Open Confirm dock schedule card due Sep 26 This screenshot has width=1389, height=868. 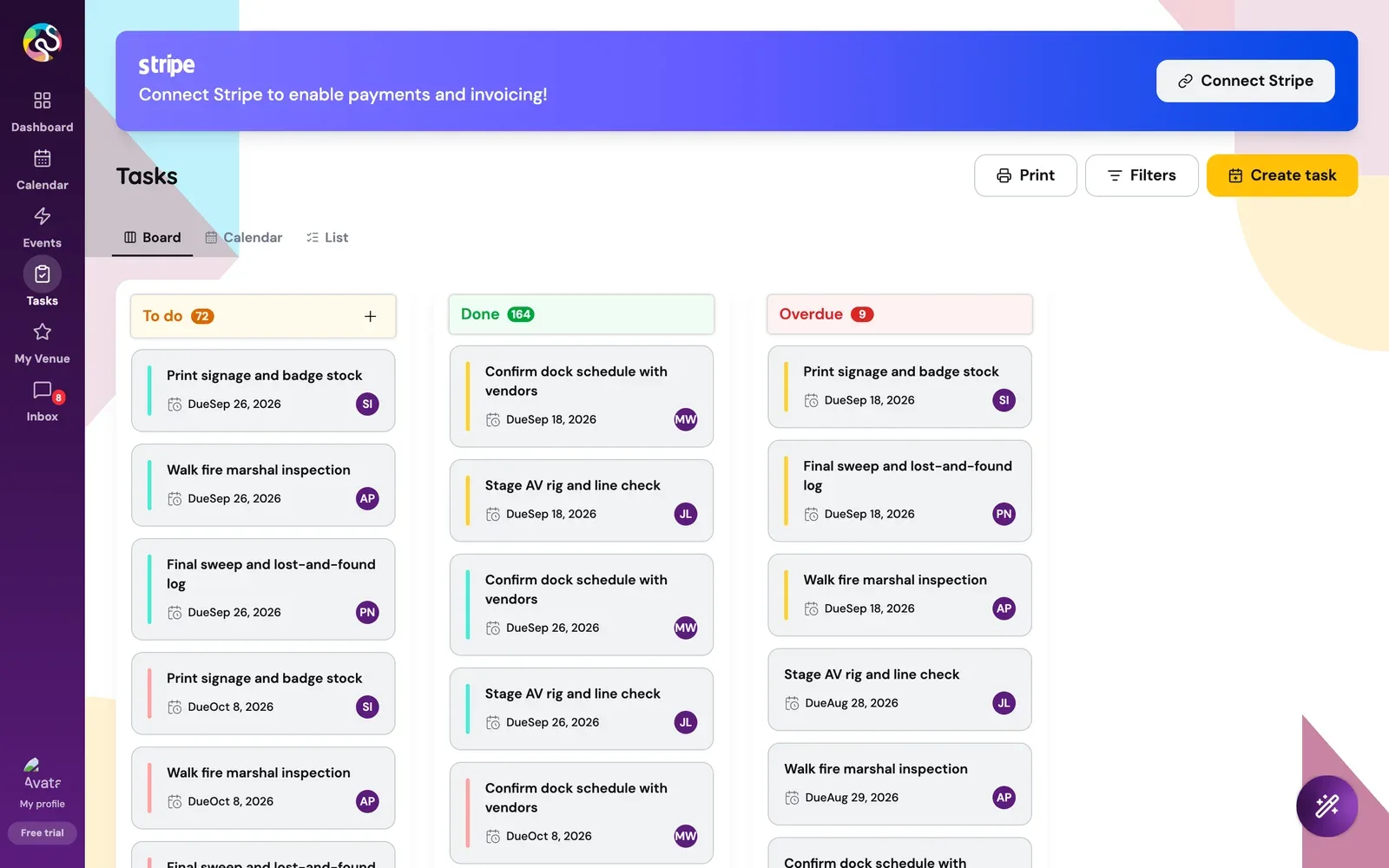[x=582, y=605]
